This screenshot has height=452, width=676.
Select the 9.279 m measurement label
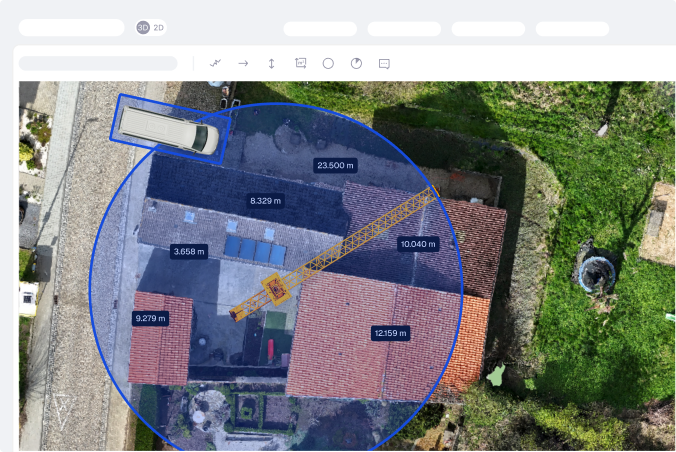(150, 318)
